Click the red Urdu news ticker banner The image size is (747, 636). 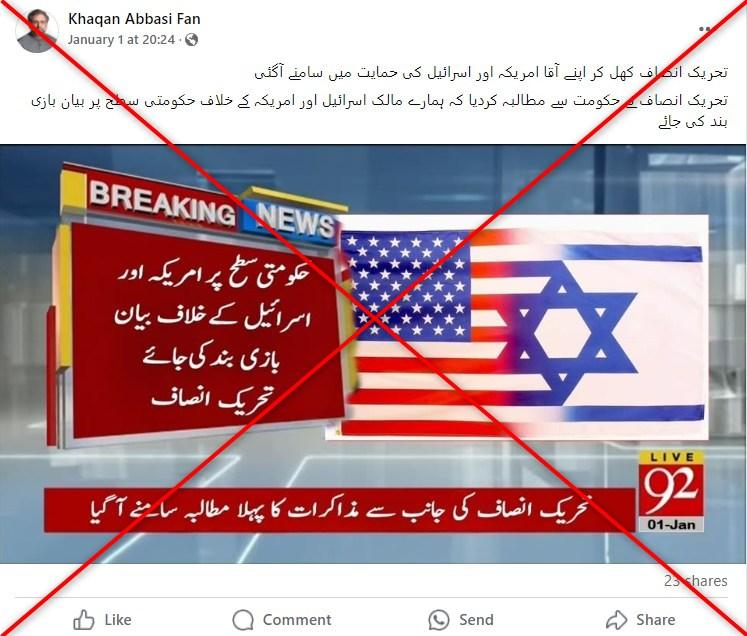pyautogui.click(x=340, y=510)
